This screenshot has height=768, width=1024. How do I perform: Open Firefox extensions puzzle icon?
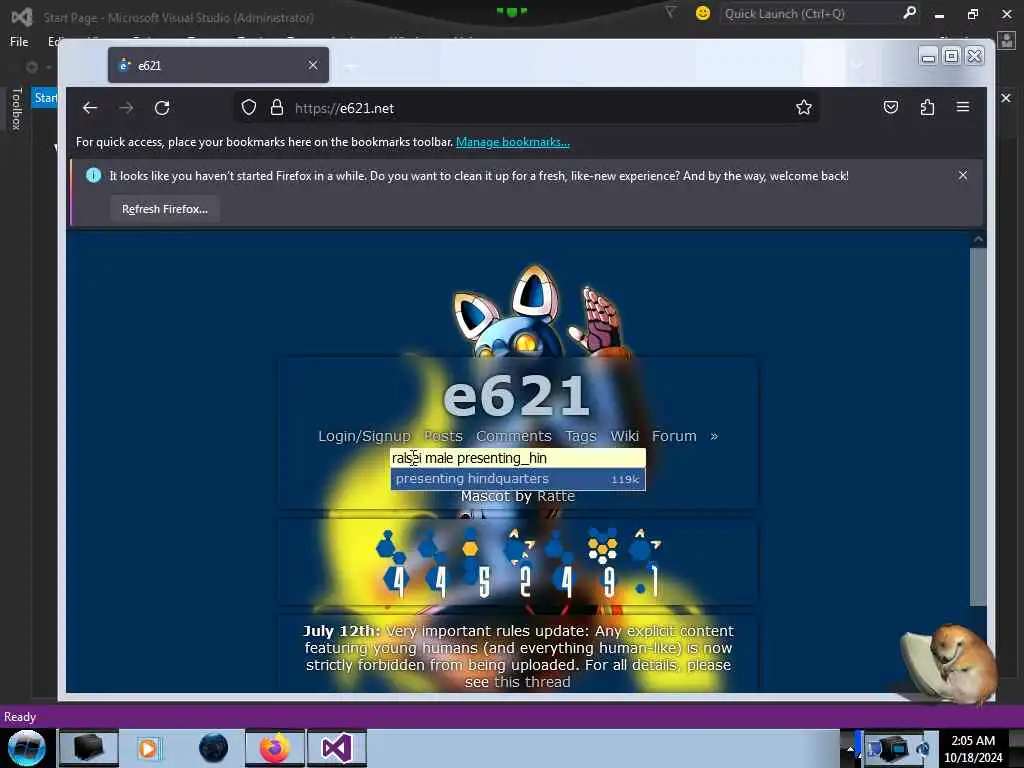[927, 107]
